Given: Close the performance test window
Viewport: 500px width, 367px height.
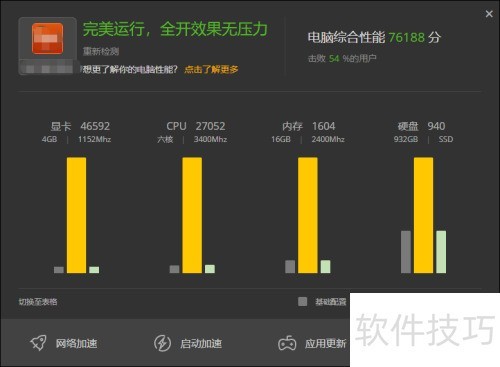Looking at the screenshot, I should (x=489, y=14).
